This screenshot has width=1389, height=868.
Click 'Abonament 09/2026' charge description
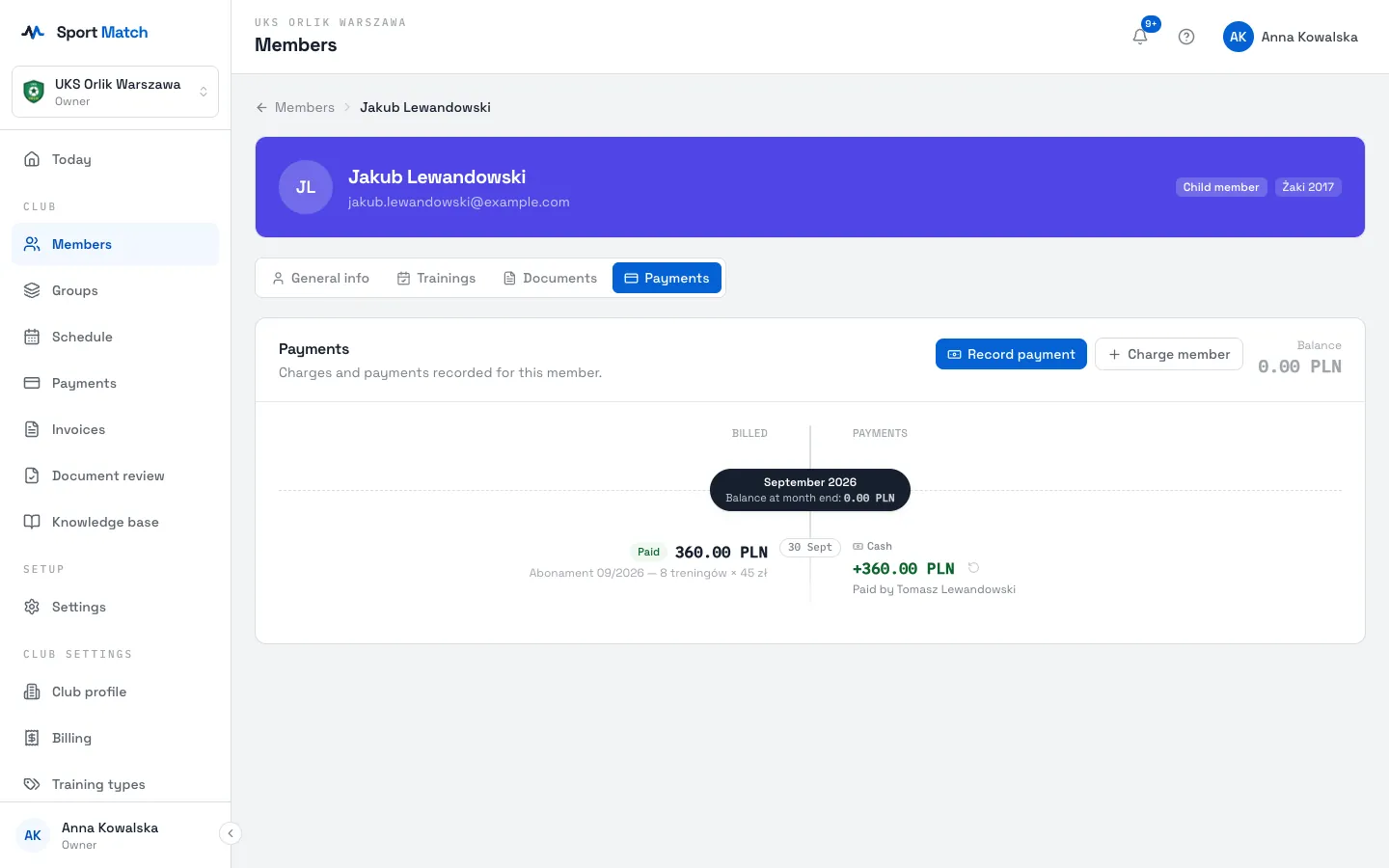pos(648,573)
